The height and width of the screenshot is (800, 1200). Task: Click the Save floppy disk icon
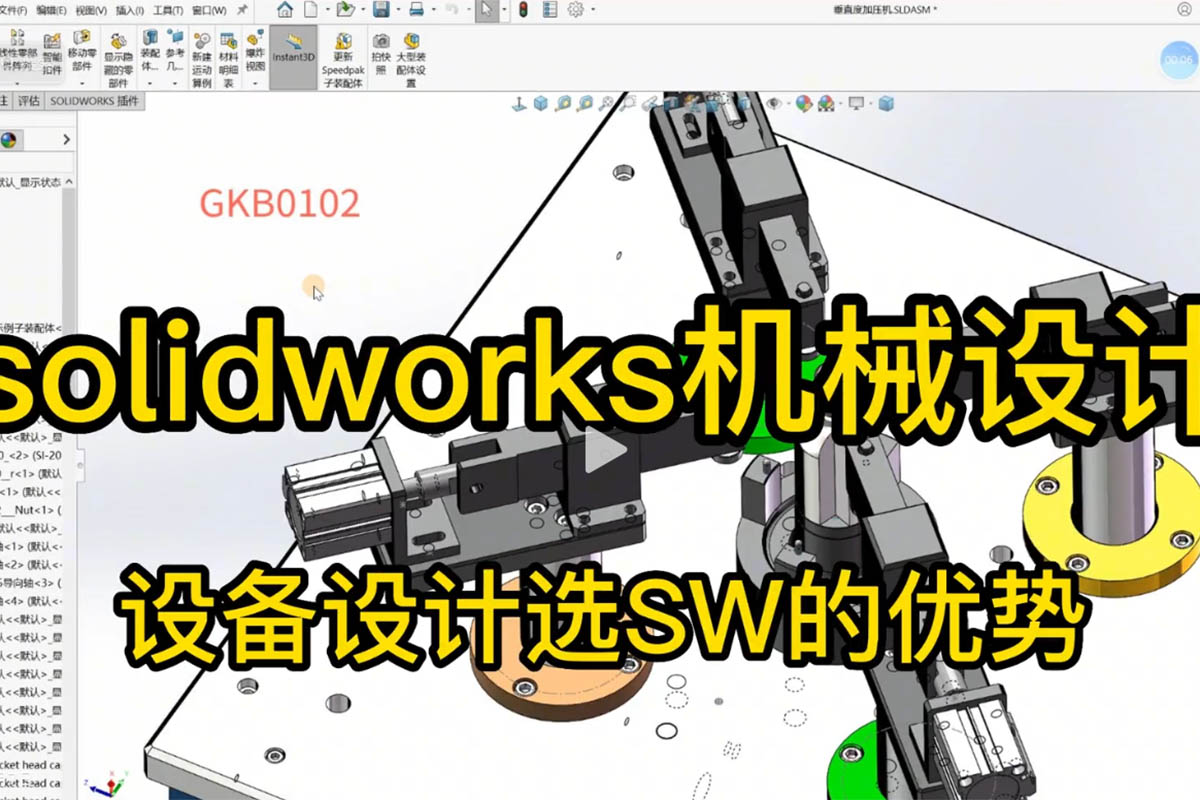click(381, 10)
